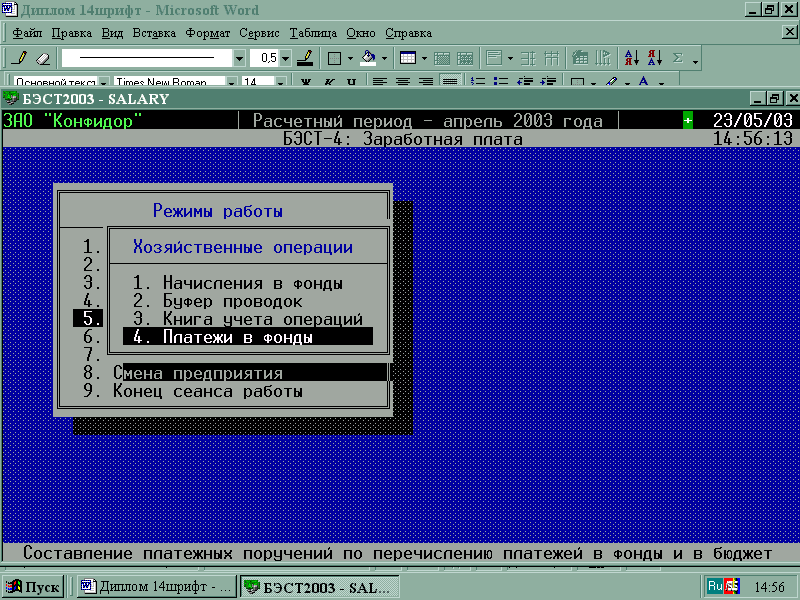This screenshot has width=800, height=600.
Task: Toggle align left paragraph button
Action: [380, 82]
